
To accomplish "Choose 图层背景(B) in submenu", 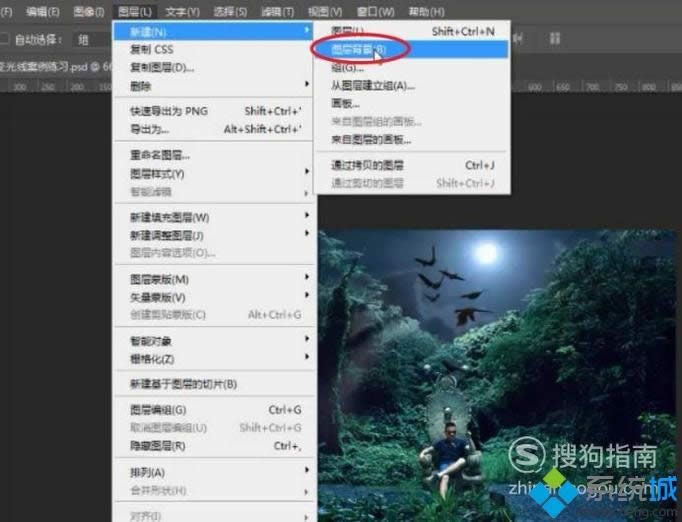I will (x=411, y=49).
